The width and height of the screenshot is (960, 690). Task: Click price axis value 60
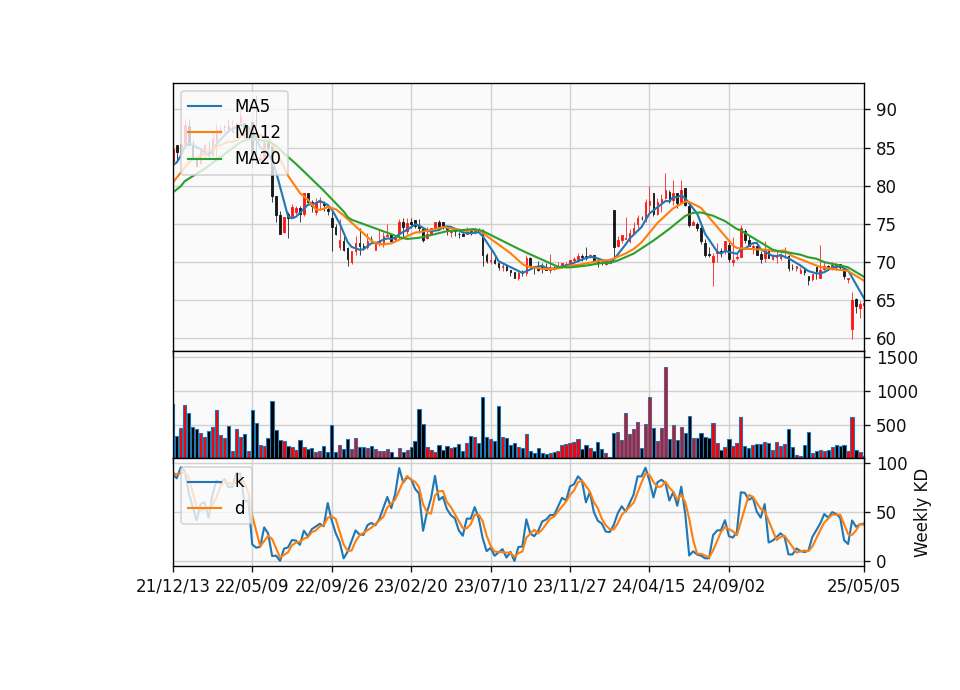tap(887, 339)
